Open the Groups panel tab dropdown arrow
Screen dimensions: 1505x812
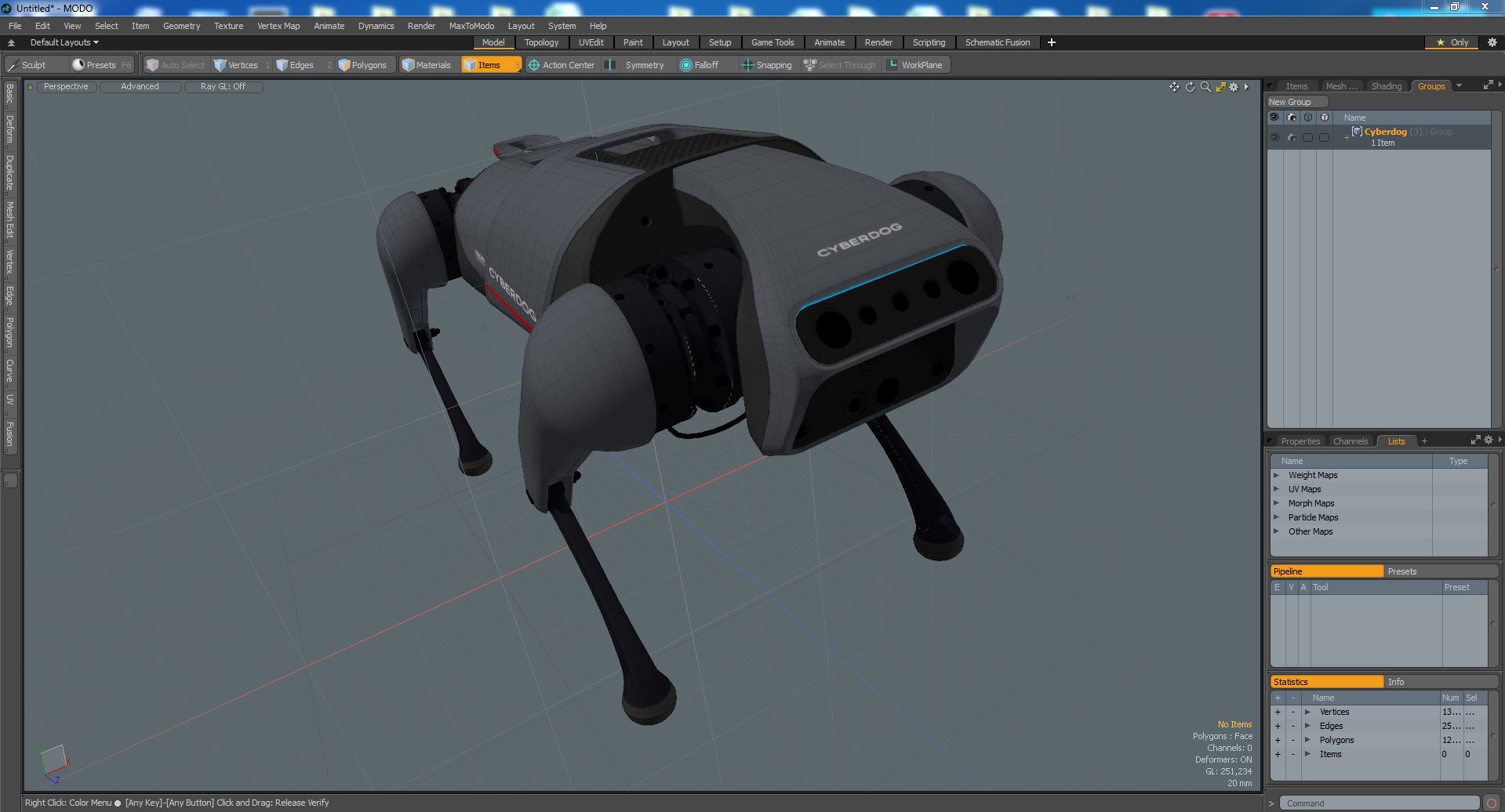coord(1459,86)
